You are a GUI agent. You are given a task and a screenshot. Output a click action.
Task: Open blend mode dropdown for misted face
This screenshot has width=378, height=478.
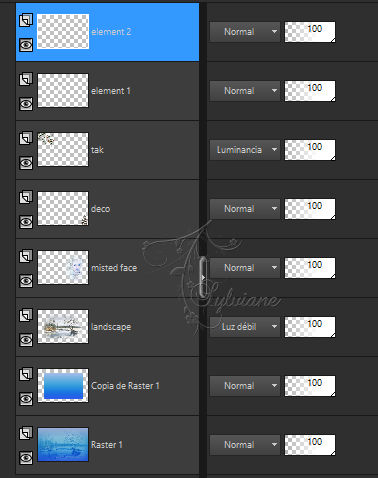(245, 268)
